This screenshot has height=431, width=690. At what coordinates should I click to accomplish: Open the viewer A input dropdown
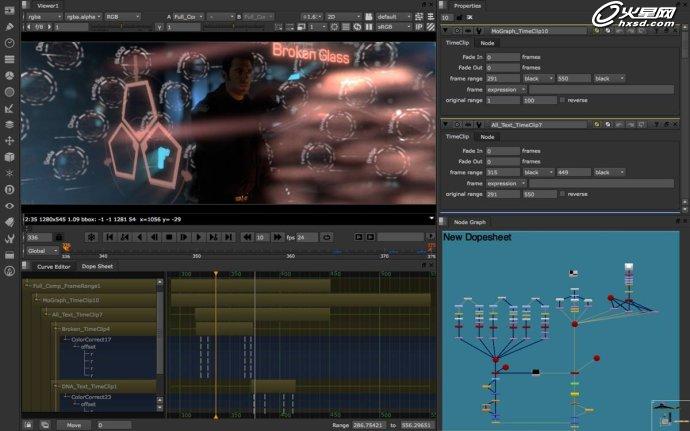coord(188,17)
